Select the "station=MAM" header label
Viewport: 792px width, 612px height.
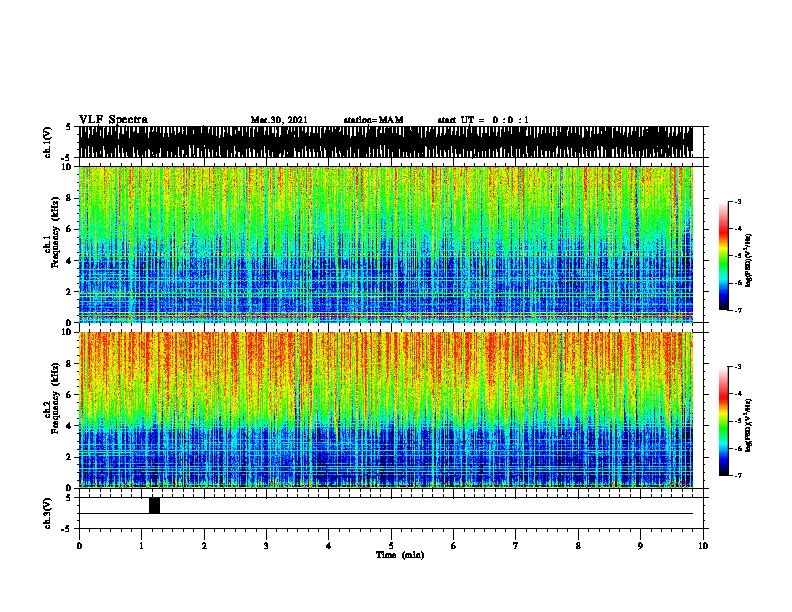click(373, 120)
